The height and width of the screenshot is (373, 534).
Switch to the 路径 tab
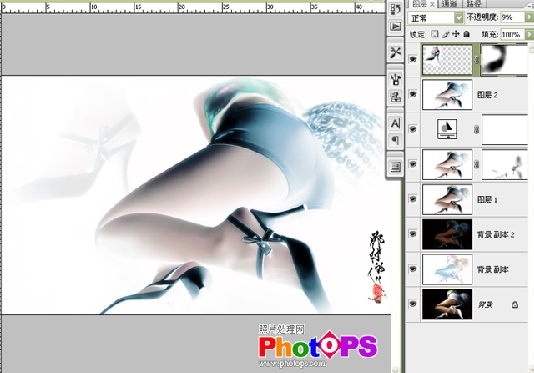(474, 4)
